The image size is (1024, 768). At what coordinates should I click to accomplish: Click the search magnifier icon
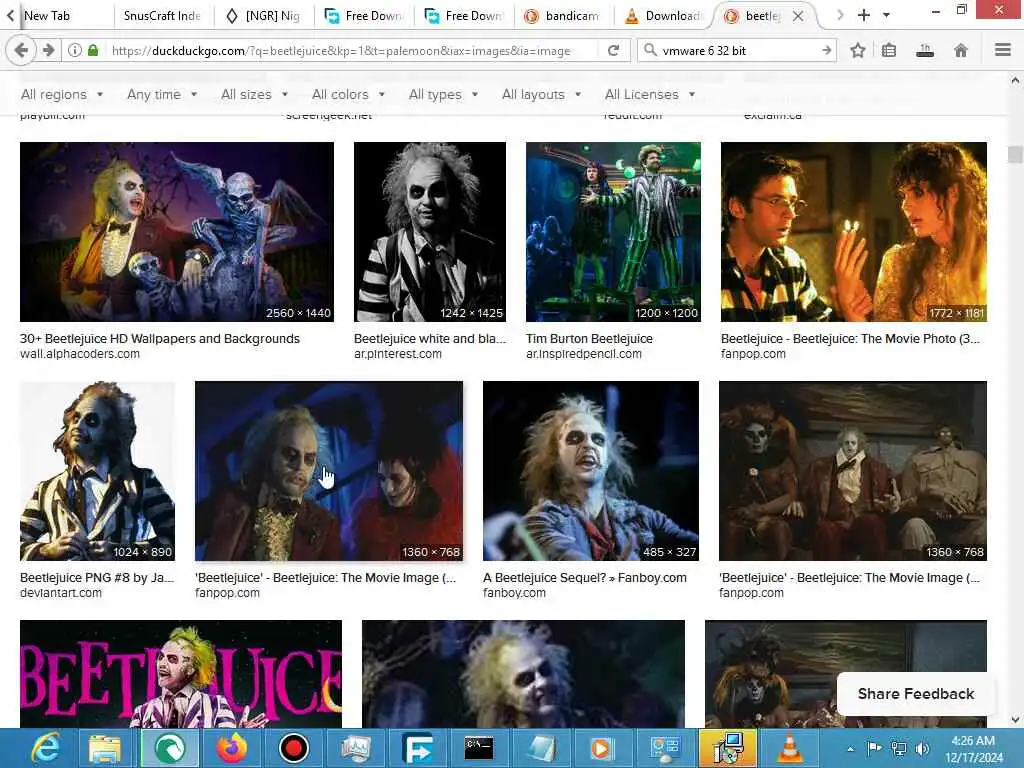pyautogui.click(x=650, y=50)
